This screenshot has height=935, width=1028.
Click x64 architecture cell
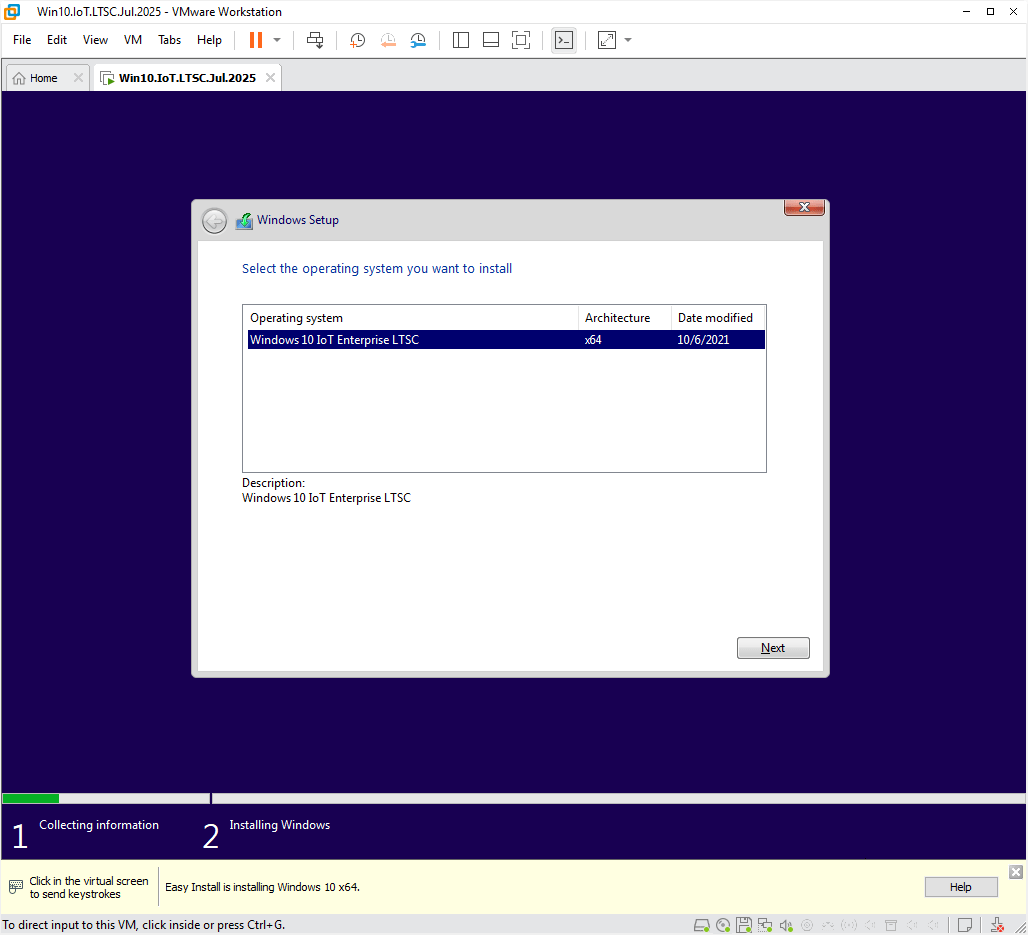[593, 340]
